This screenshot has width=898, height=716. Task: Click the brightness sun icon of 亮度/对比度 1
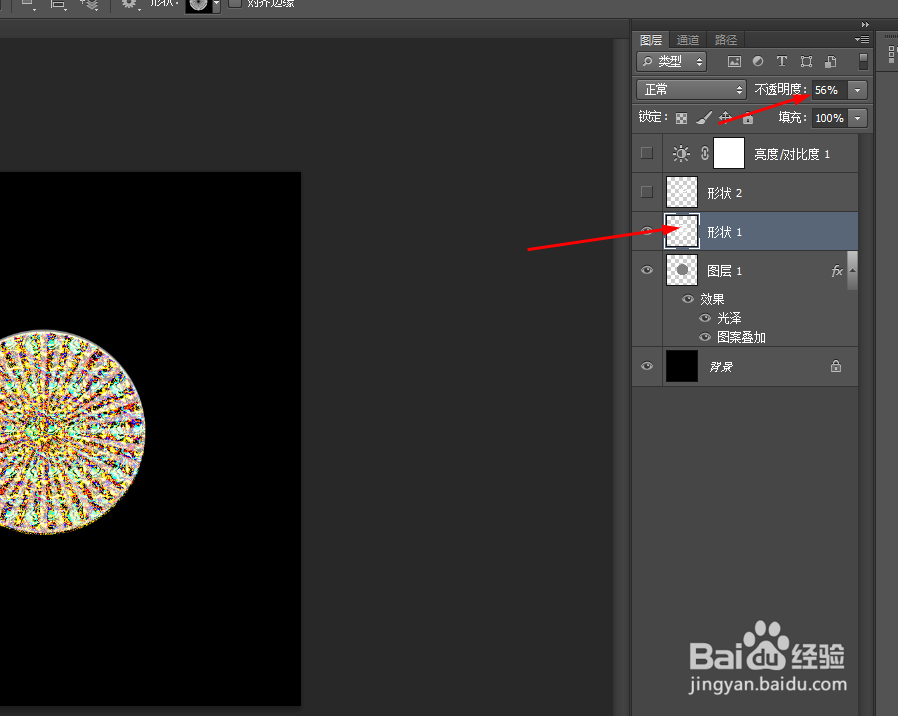(681, 154)
